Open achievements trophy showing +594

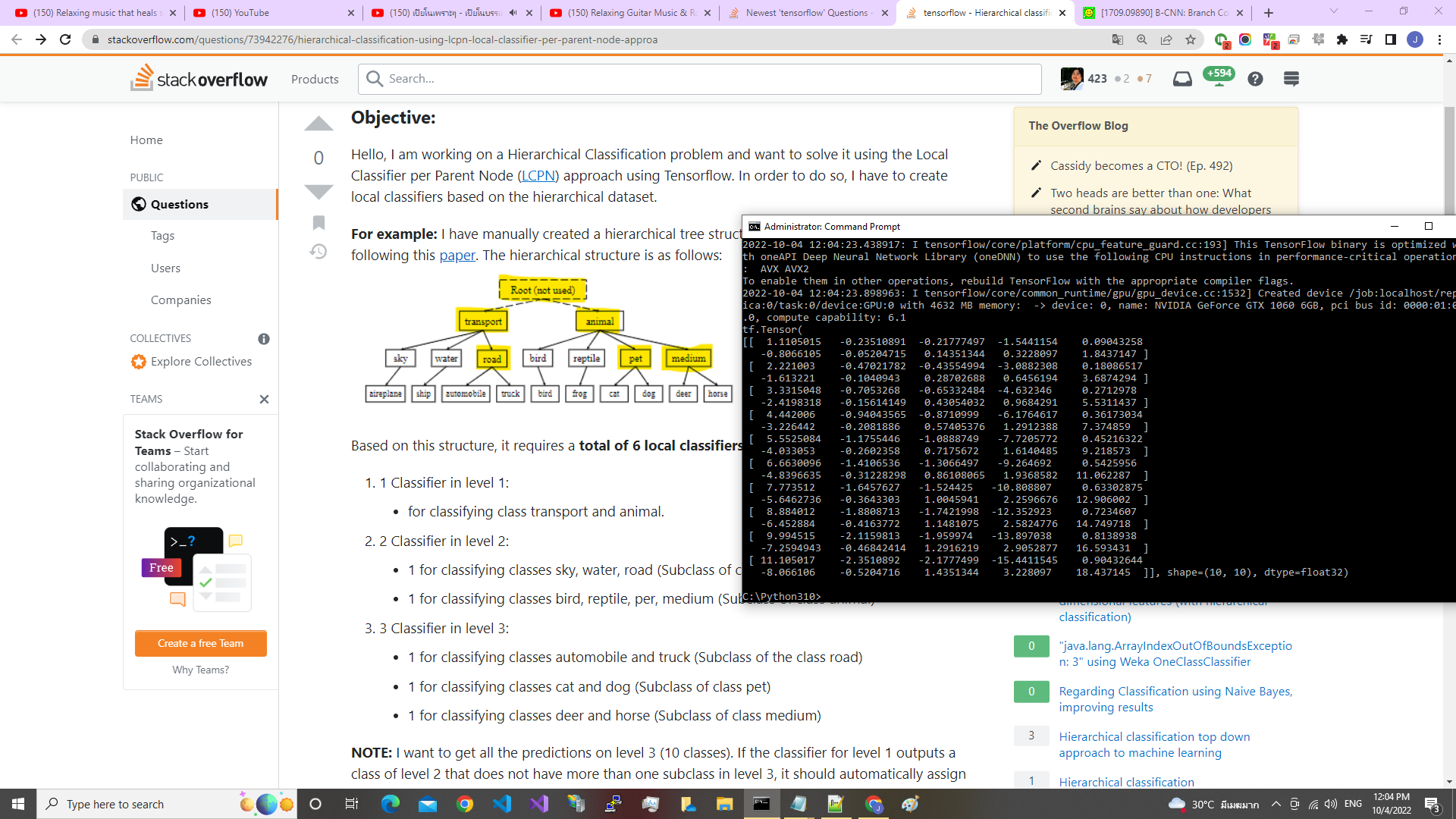click(1219, 76)
